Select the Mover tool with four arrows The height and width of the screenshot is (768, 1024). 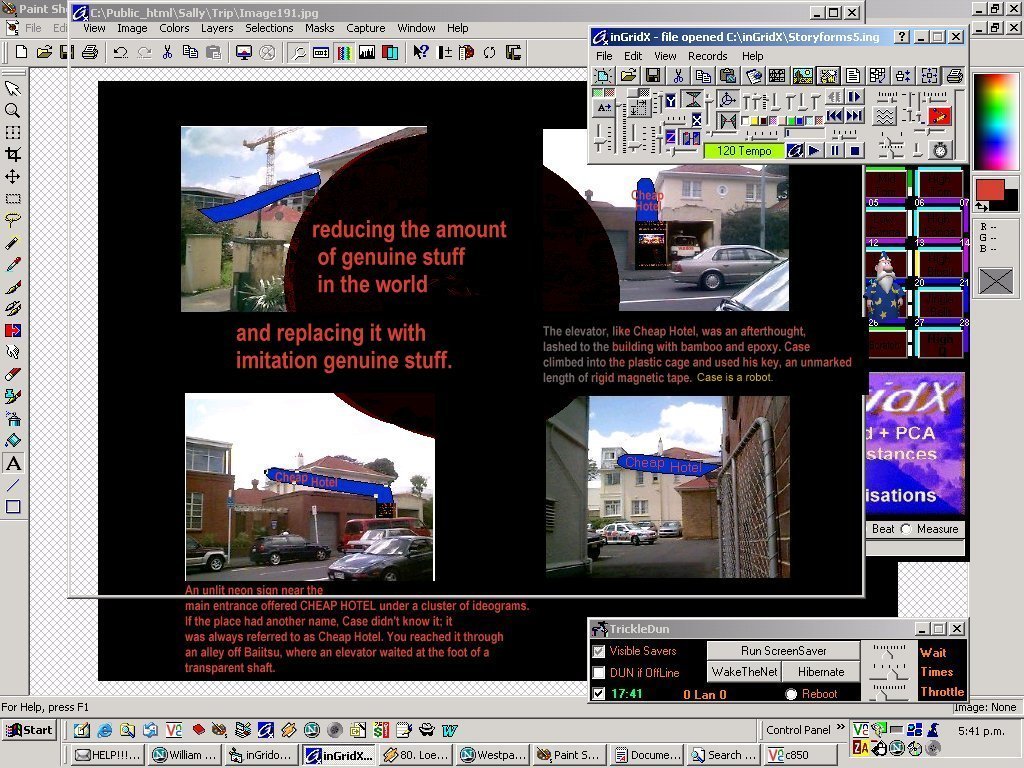[12, 176]
